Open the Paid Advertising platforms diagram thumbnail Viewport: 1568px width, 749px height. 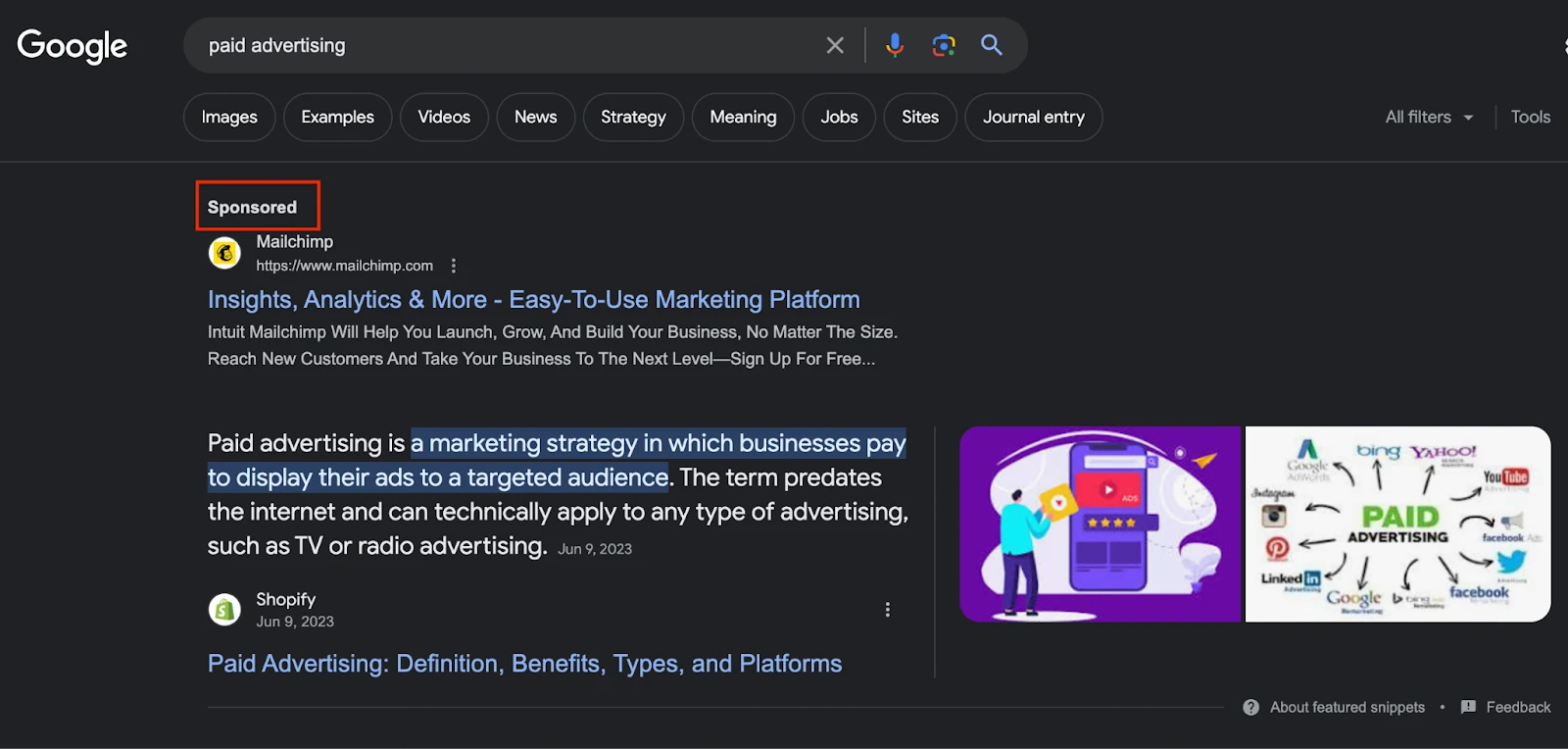[x=1398, y=524]
